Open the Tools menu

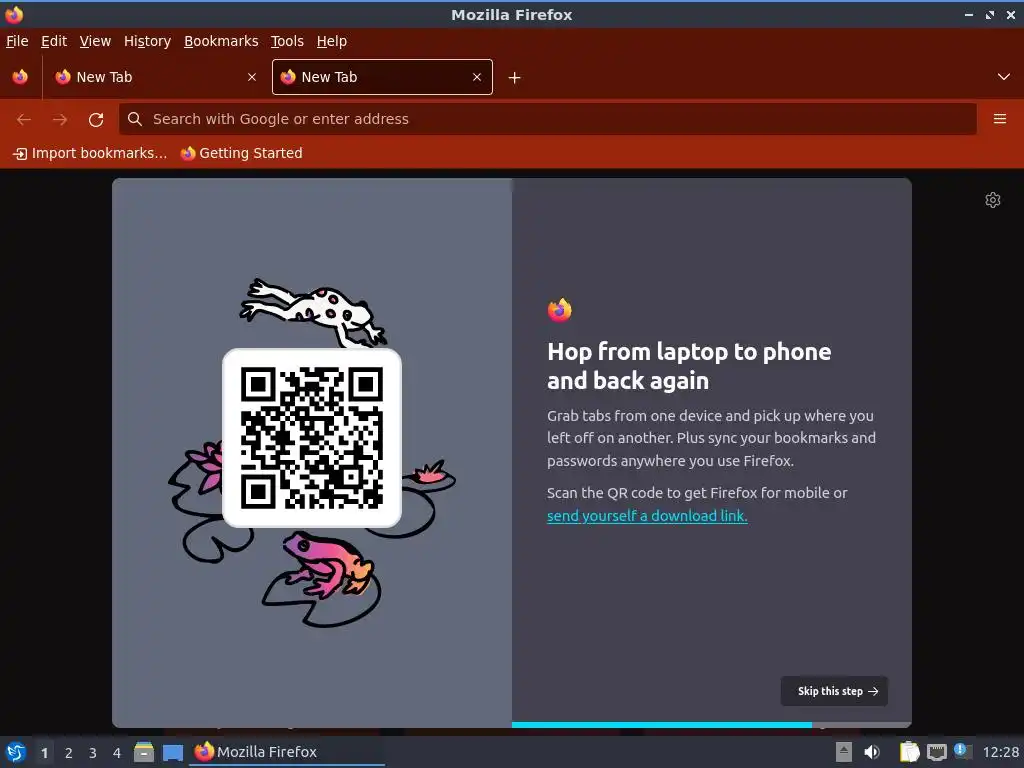287,41
